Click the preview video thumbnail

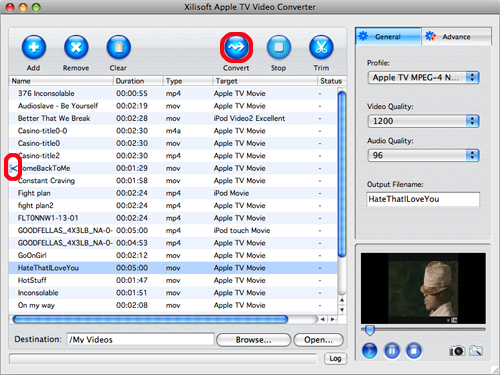pyautogui.click(x=423, y=288)
